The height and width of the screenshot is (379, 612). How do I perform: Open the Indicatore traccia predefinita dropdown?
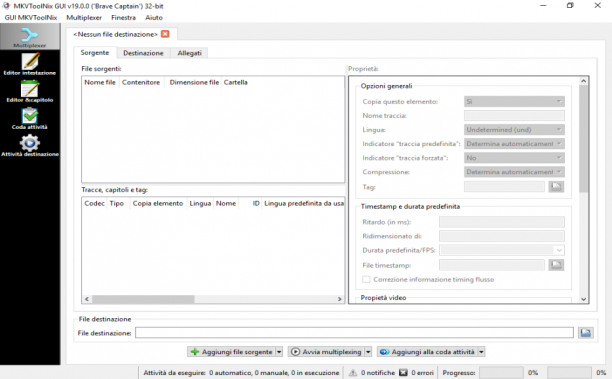pos(514,144)
